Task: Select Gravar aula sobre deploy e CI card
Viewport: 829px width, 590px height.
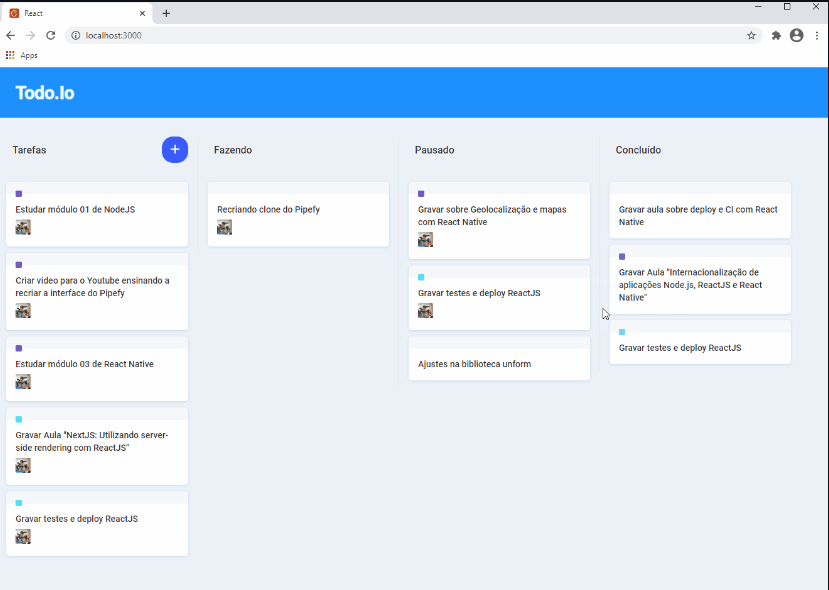Action: [x=700, y=210]
